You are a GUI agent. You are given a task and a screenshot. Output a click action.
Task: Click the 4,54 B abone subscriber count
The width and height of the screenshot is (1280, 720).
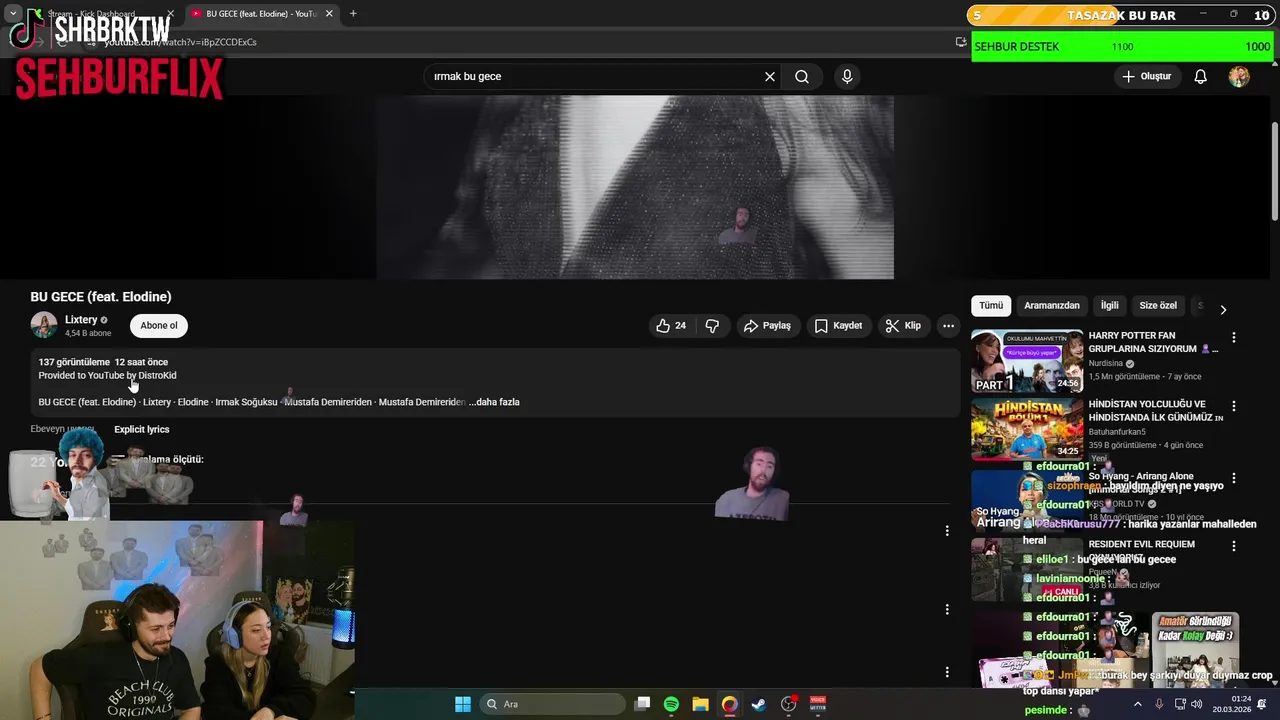pyautogui.click(x=88, y=333)
